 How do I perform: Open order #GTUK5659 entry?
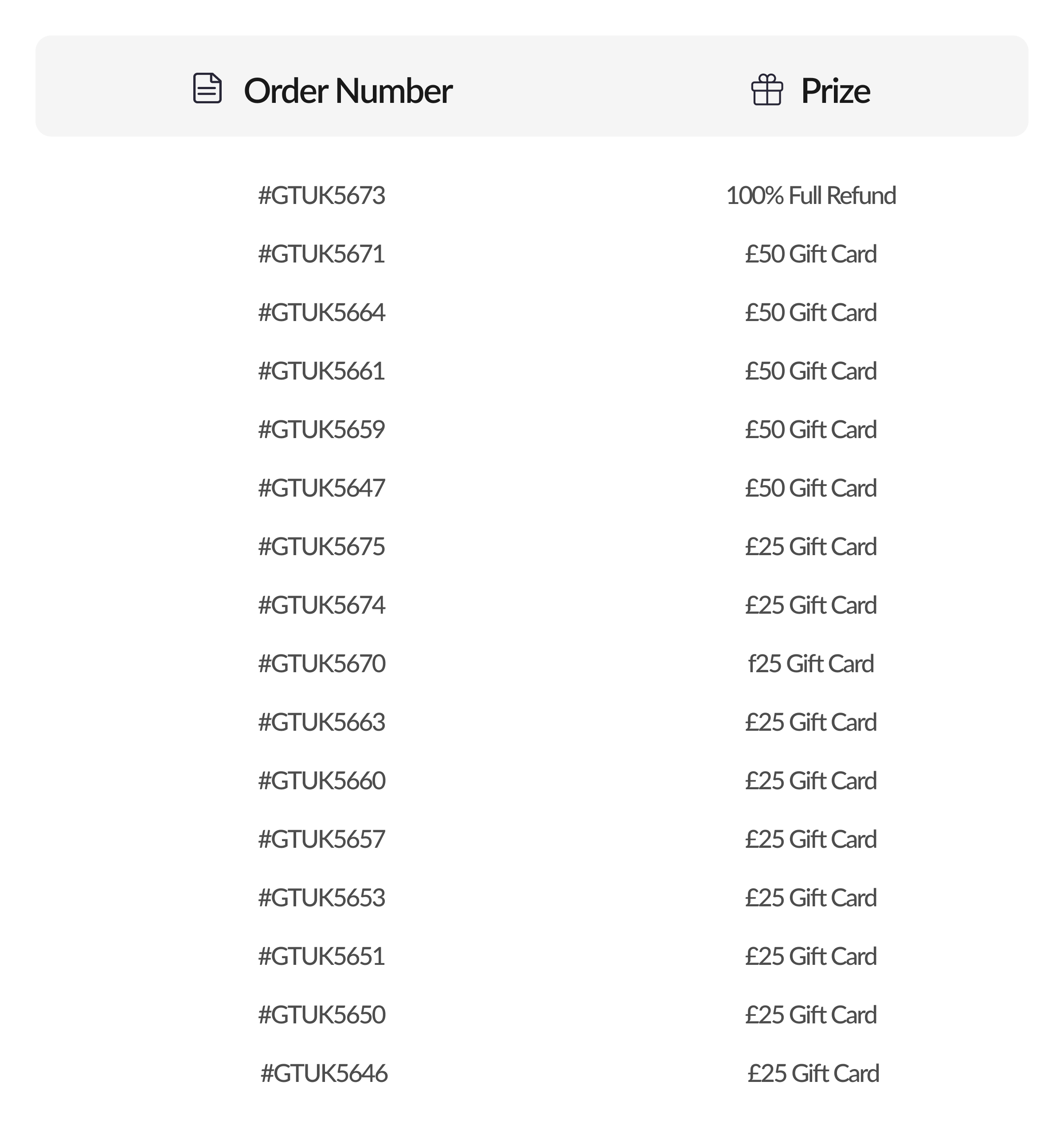pyautogui.click(x=322, y=430)
